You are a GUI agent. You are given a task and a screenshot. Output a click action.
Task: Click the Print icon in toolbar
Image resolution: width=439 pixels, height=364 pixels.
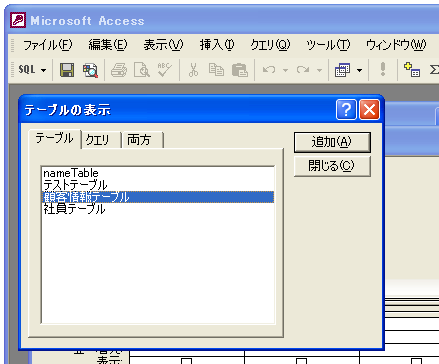pyautogui.click(x=119, y=70)
